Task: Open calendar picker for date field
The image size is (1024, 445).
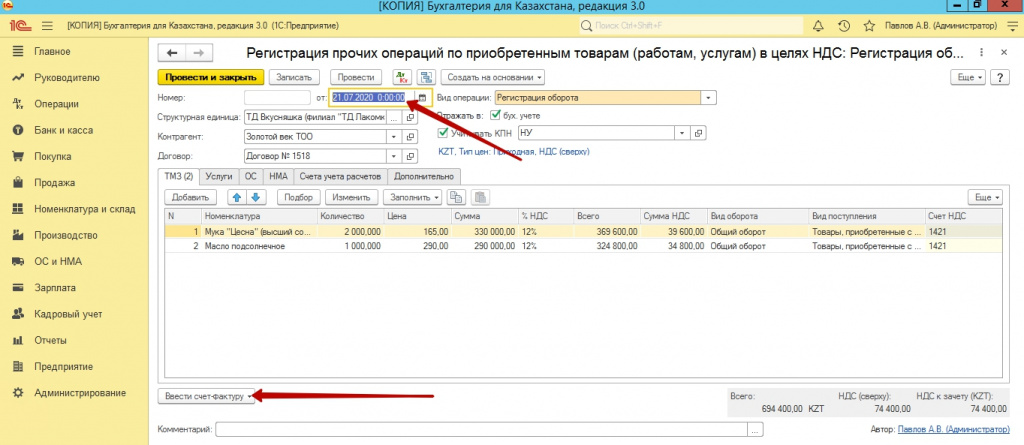Action: point(423,98)
